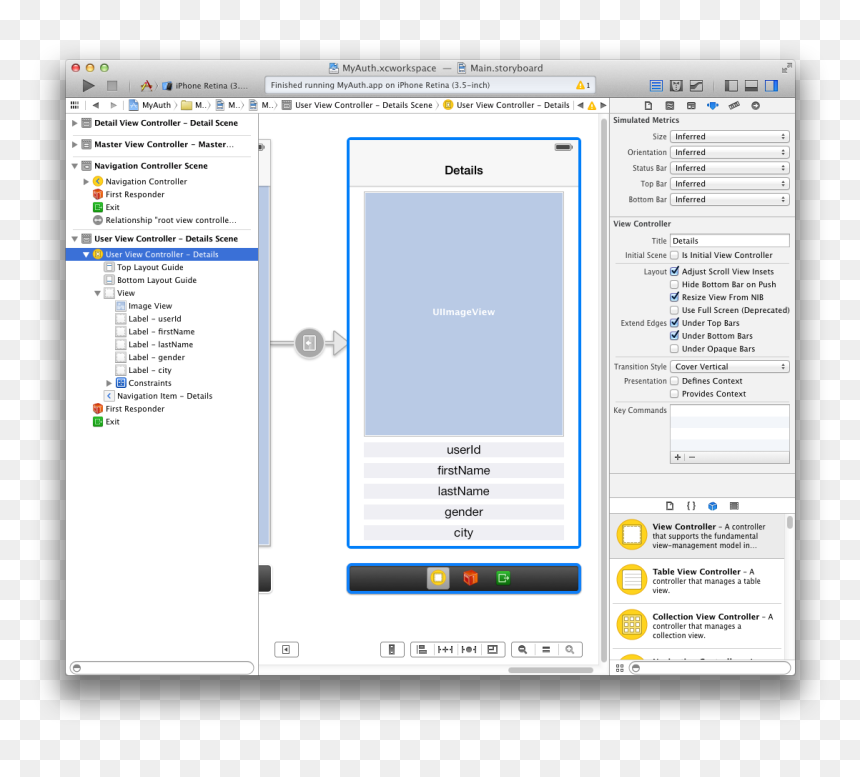860x777 pixels.
Task: Open the Transition Style dropdown
Action: click(729, 366)
